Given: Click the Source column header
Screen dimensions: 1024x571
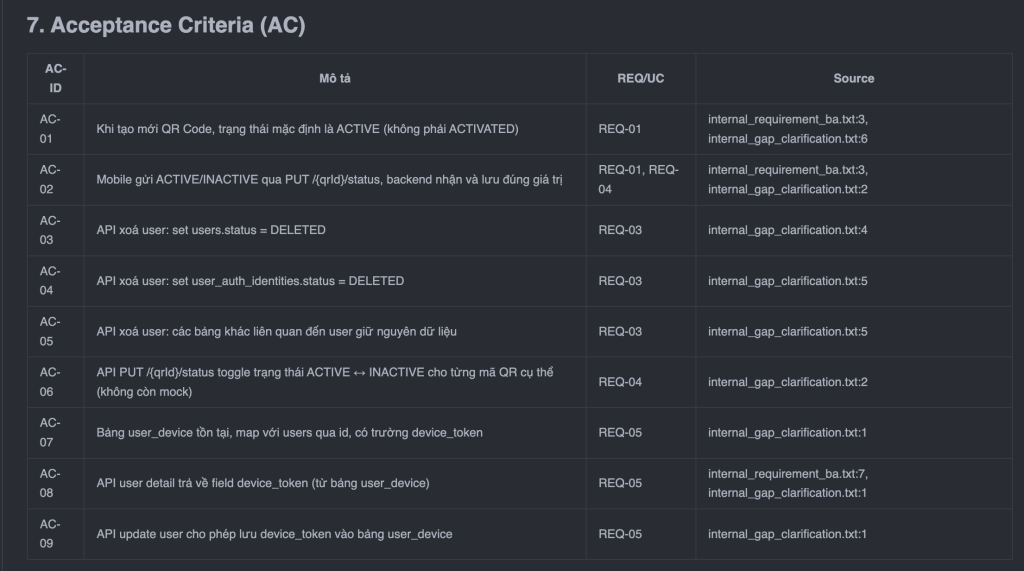Looking at the screenshot, I should [x=853, y=78].
